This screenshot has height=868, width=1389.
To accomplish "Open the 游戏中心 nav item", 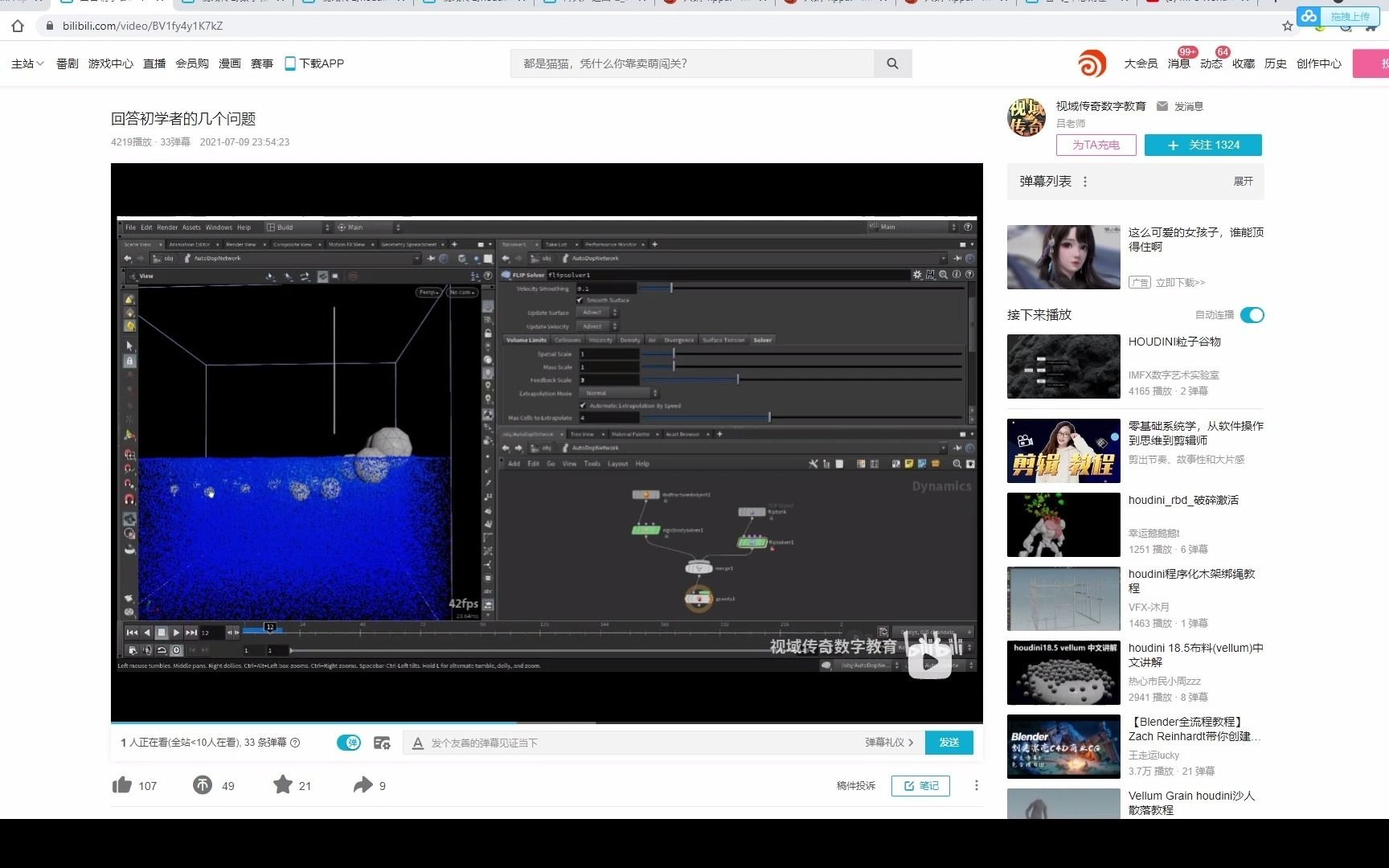I will click(x=111, y=63).
